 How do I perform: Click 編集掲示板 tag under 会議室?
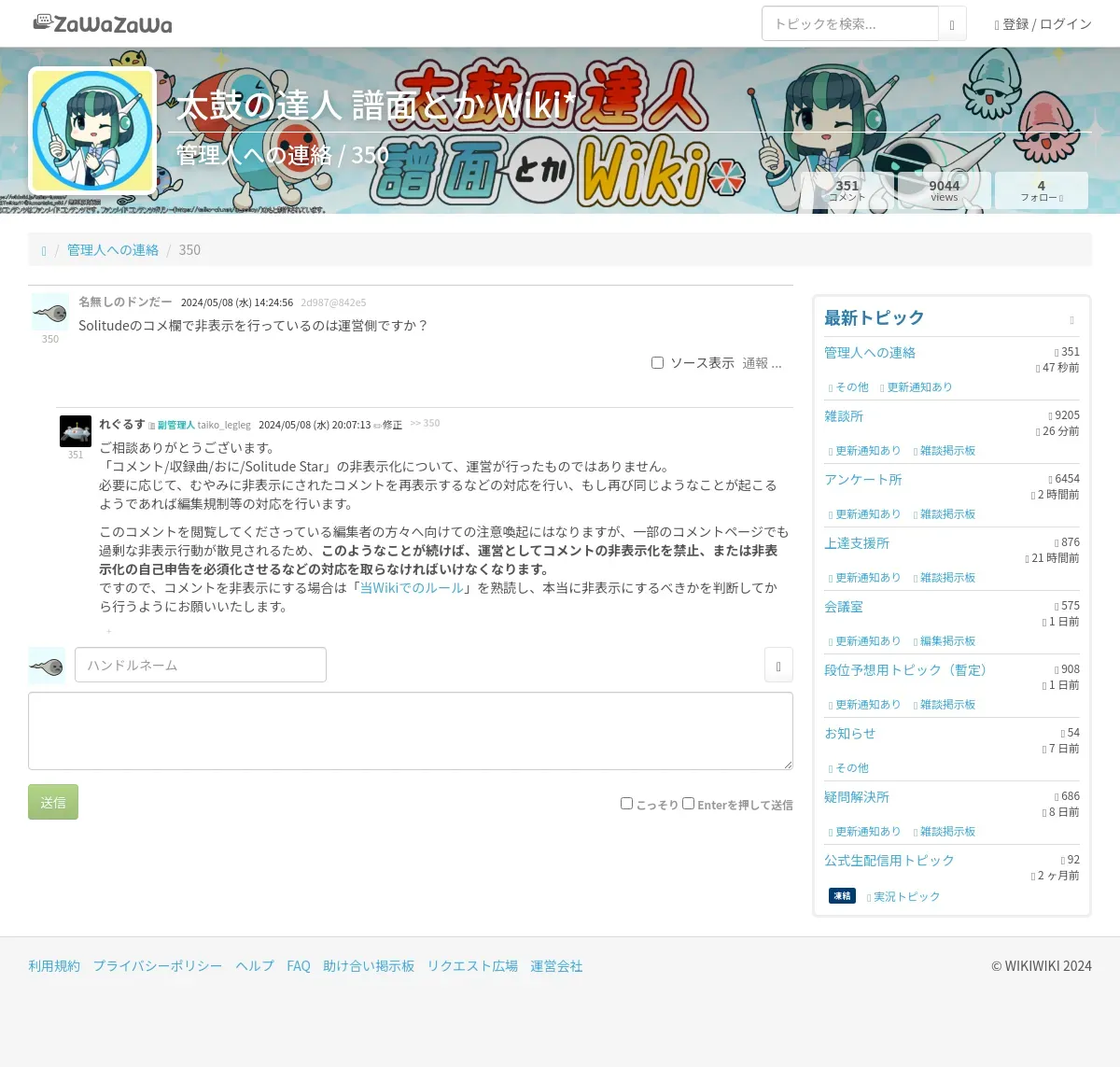pyautogui.click(x=945, y=641)
